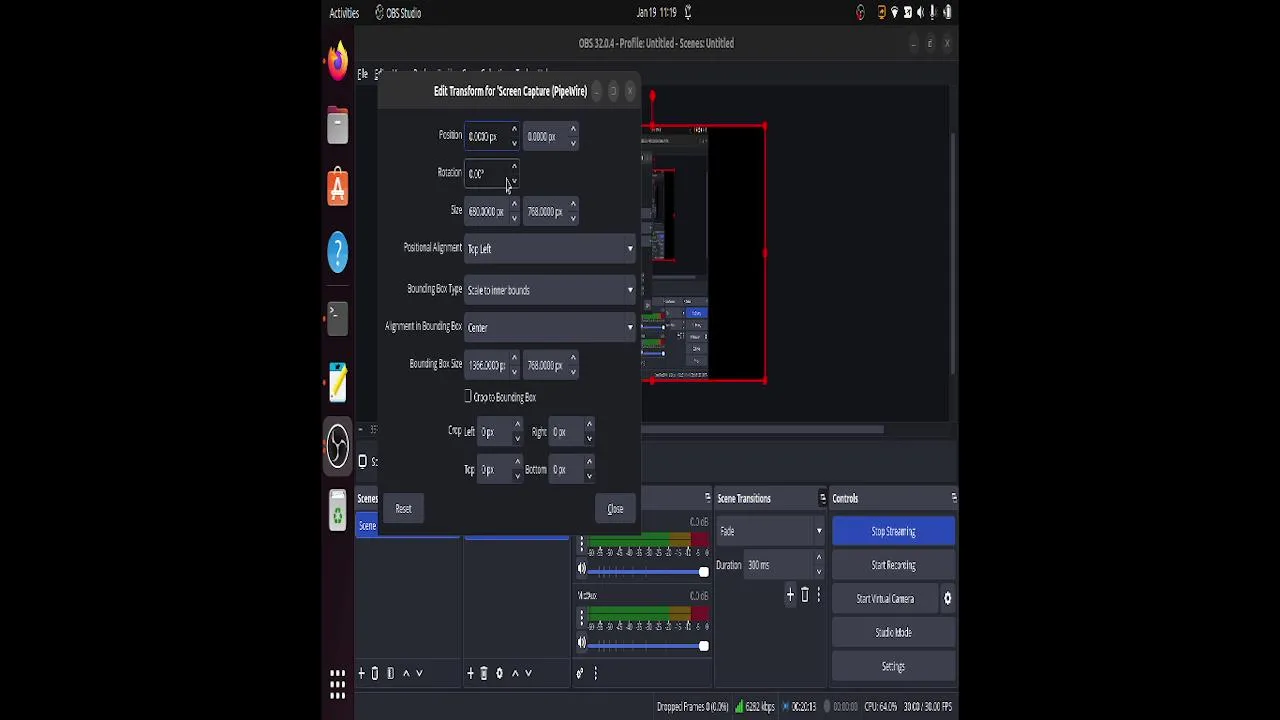Configure virtual camera with the gear icon
The width and height of the screenshot is (1280, 720).
(947, 599)
